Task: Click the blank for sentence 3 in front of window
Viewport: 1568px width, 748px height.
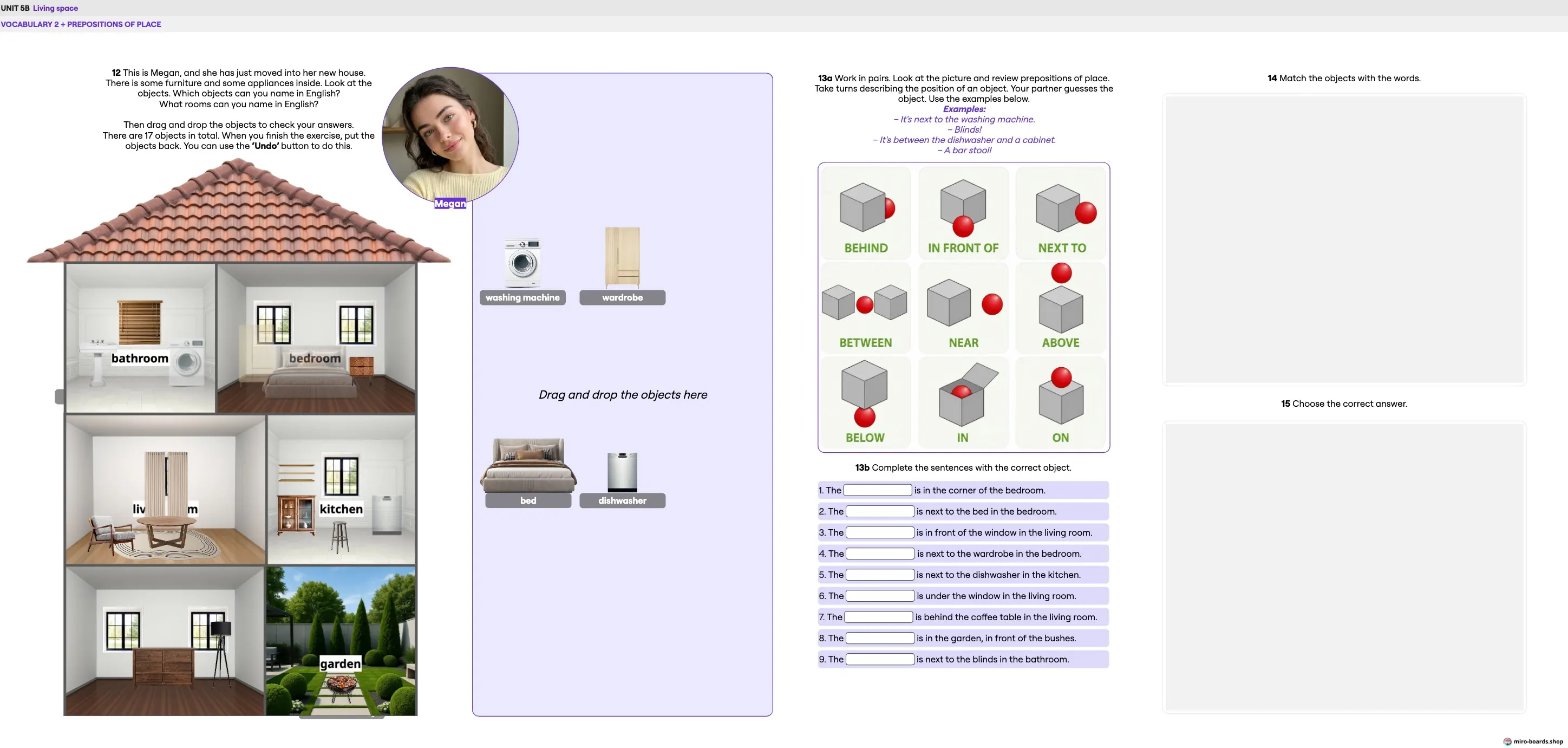Action: (880, 532)
